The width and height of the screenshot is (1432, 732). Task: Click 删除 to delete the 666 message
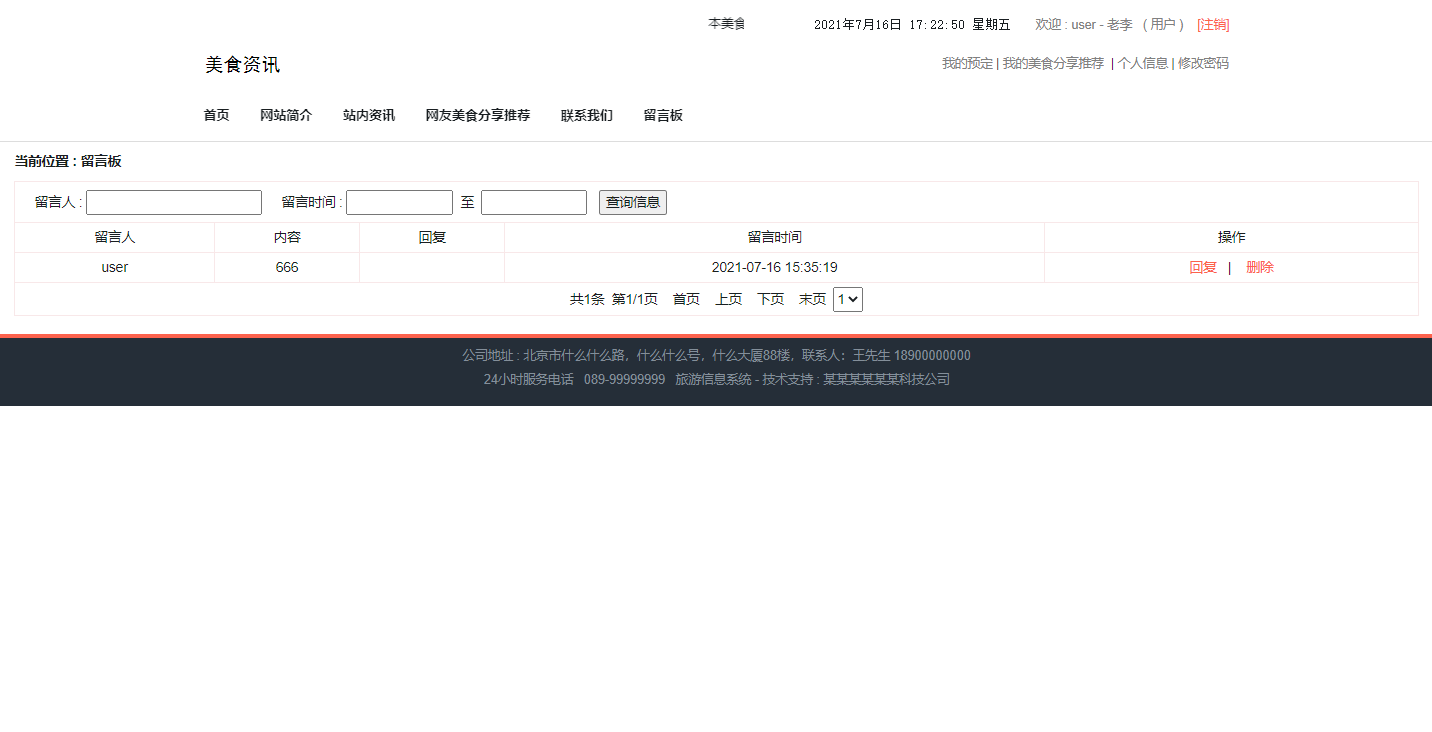coord(1260,267)
